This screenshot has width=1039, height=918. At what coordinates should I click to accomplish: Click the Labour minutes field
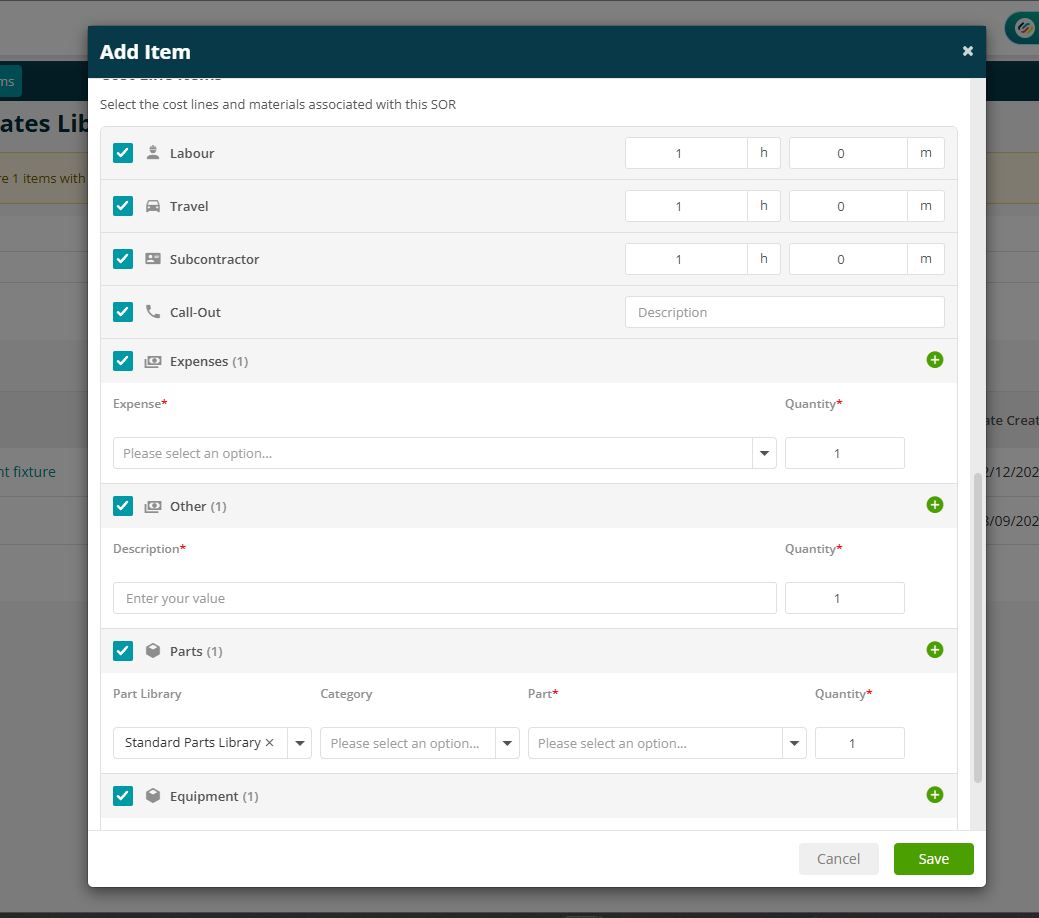click(848, 153)
